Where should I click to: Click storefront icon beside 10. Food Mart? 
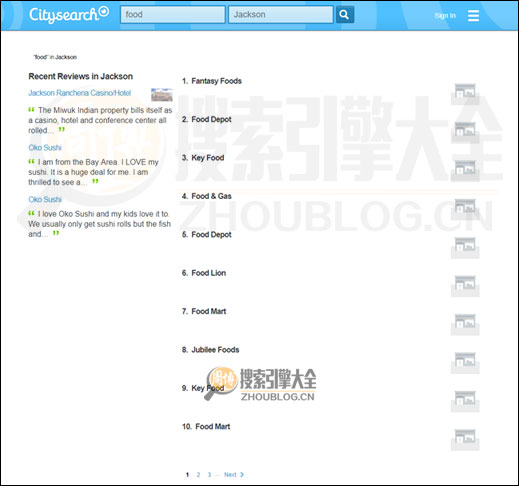pos(465,440)
